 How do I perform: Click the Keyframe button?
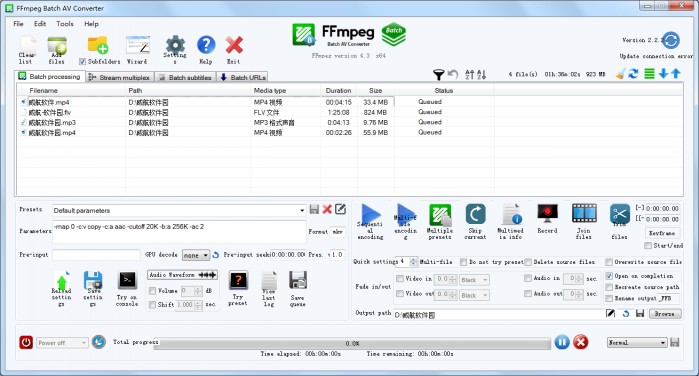point(662,233)
